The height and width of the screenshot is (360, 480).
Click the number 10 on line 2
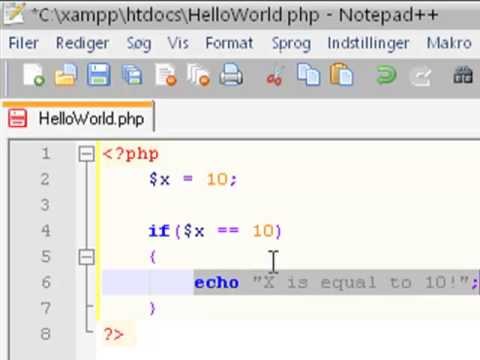[x=217, y=179]
